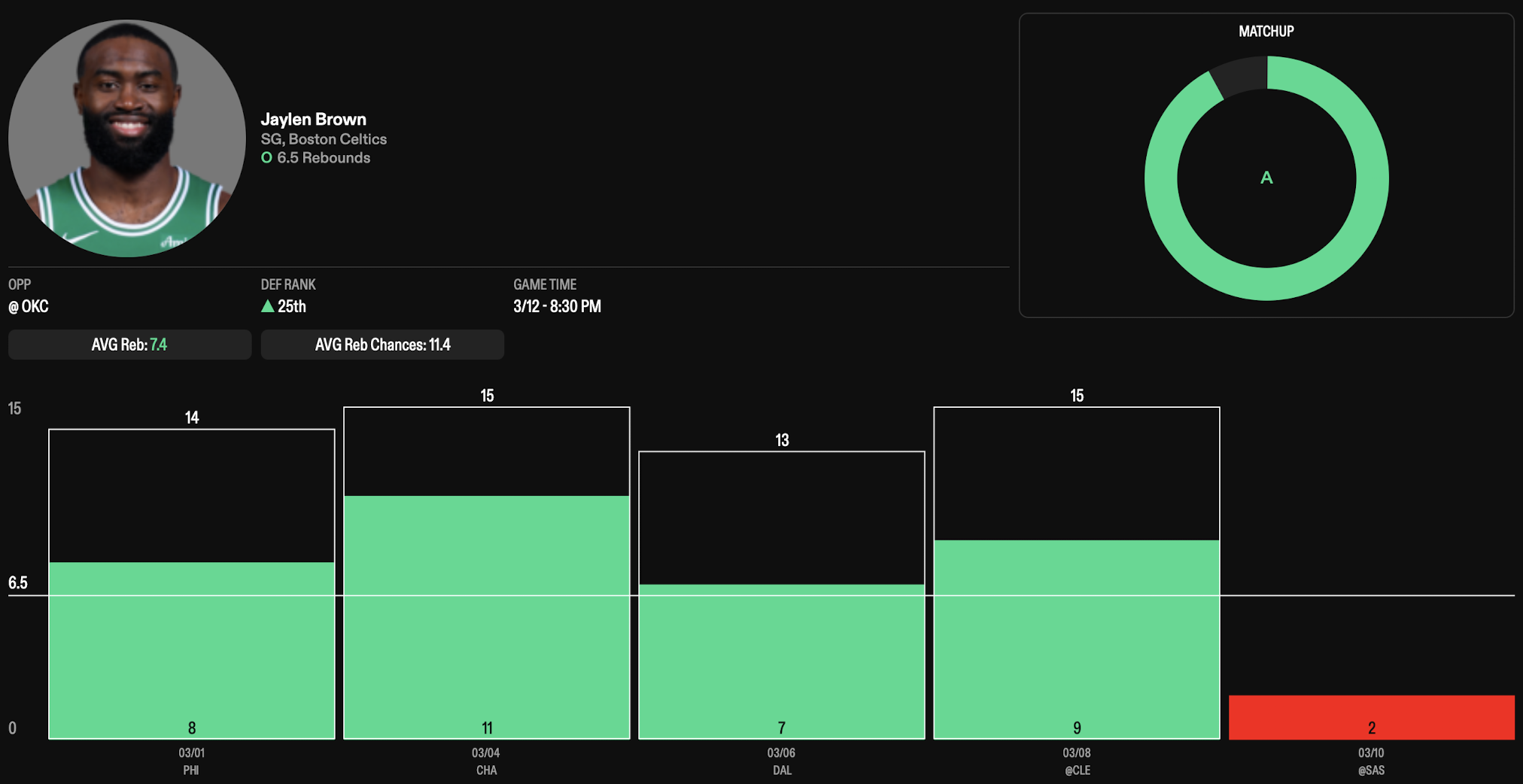1523x784 pixels.
Task: Click the SG, Boston Celtics text
Action: (x=324, y=139)
